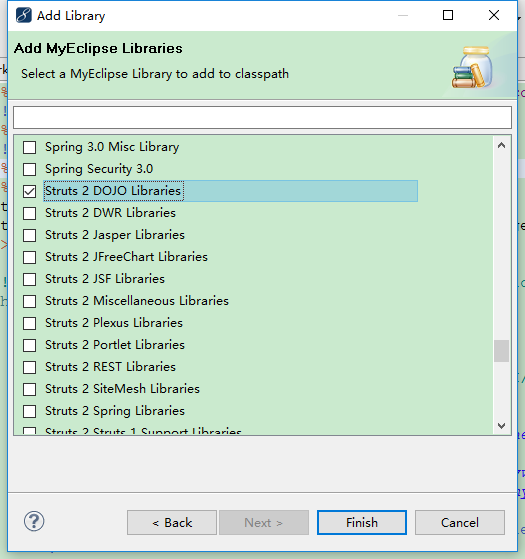Check Struts 2 REST Libraries checkbox
This screenshot has height=559, width=525.
coord(29,367)
